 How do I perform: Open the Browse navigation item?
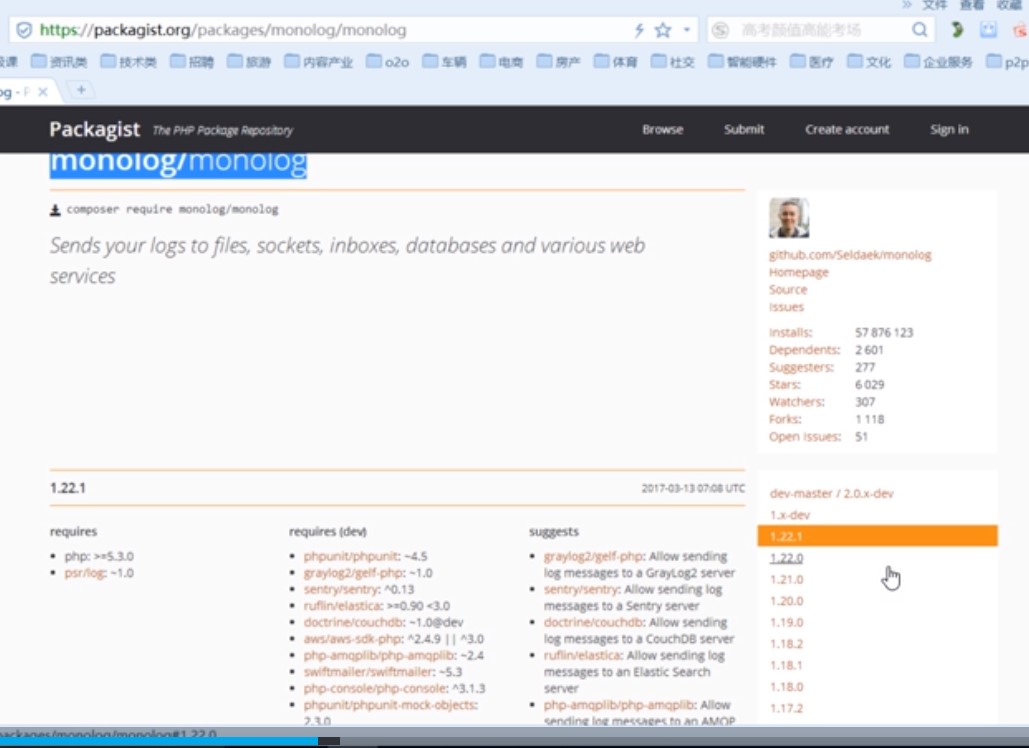663,129
